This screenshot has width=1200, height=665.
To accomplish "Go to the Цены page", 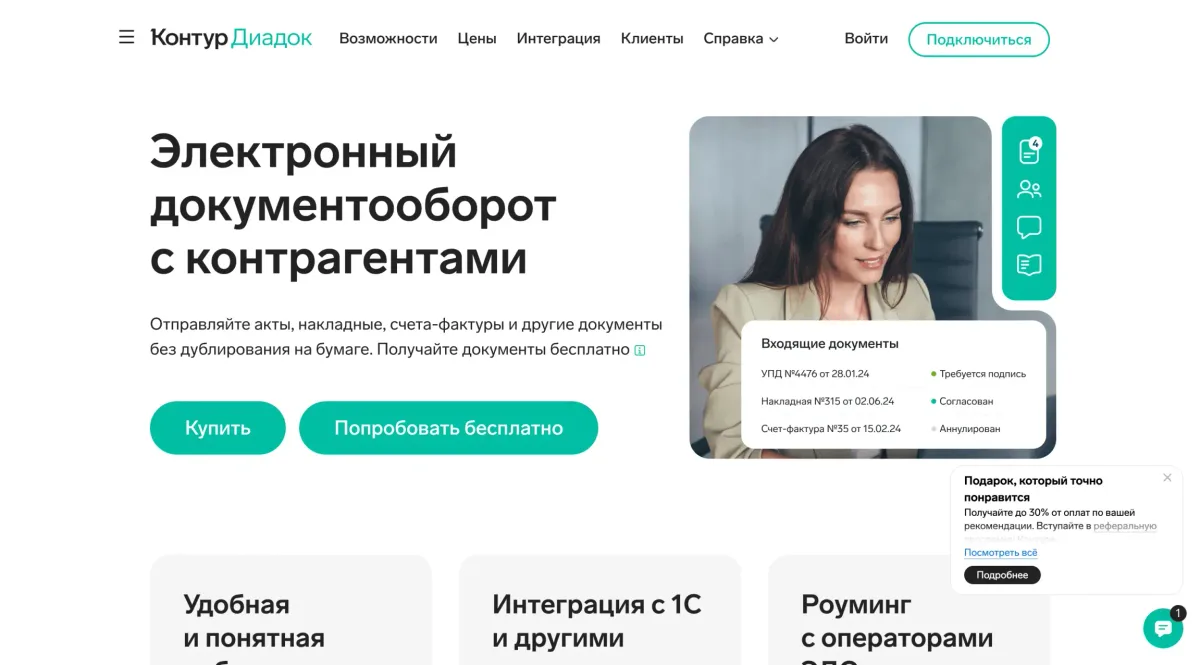I will pos(477,39).
